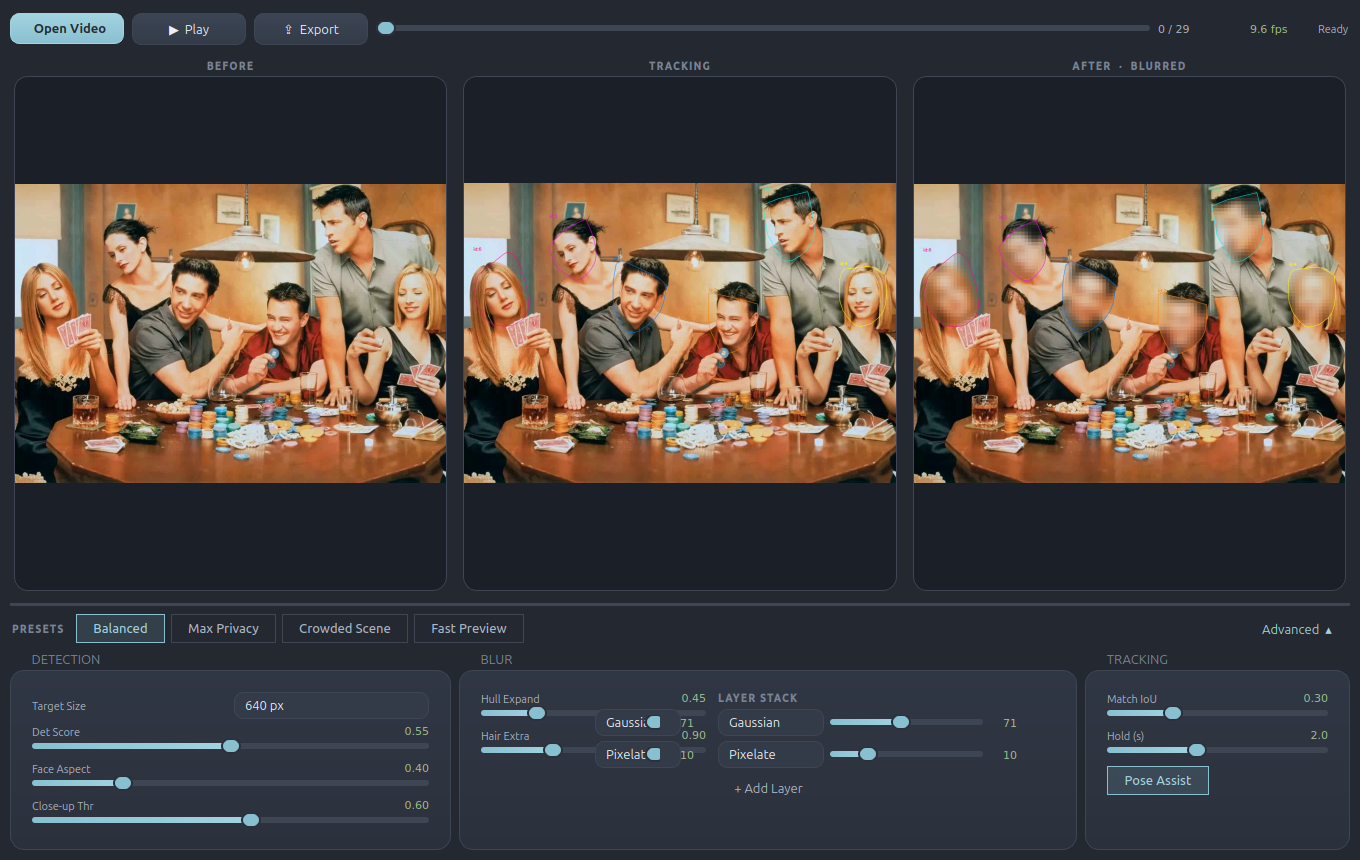This screenshot has height=860, width=1360.
Task: Click the Export button
Action: pyautogui.click(x=311, y=29)
